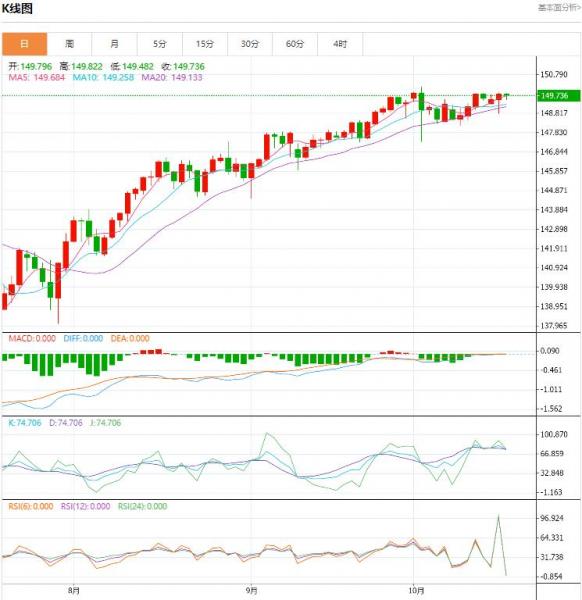
Task: Switch to the 月 monthly tab
Action: pyautogui.click(x=114, y=44)
